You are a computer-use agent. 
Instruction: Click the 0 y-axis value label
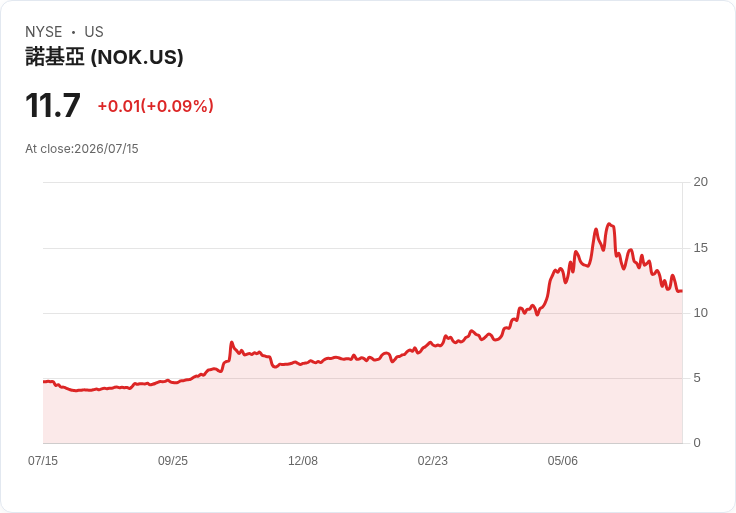[x=697, y=443]
